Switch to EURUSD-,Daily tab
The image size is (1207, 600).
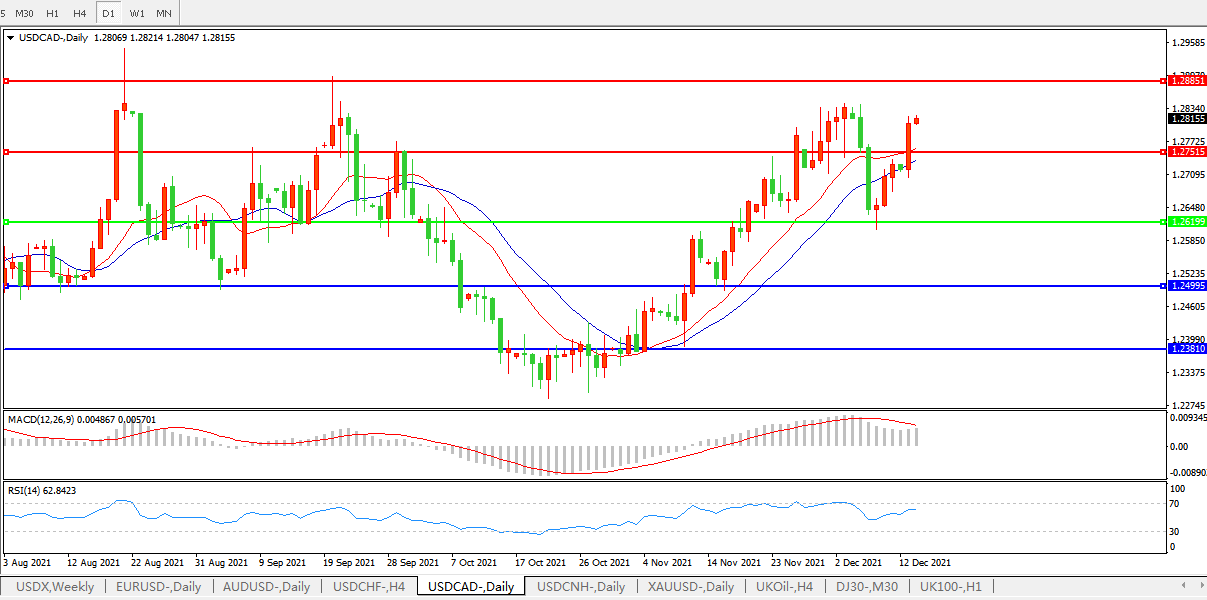click(158, 587)
